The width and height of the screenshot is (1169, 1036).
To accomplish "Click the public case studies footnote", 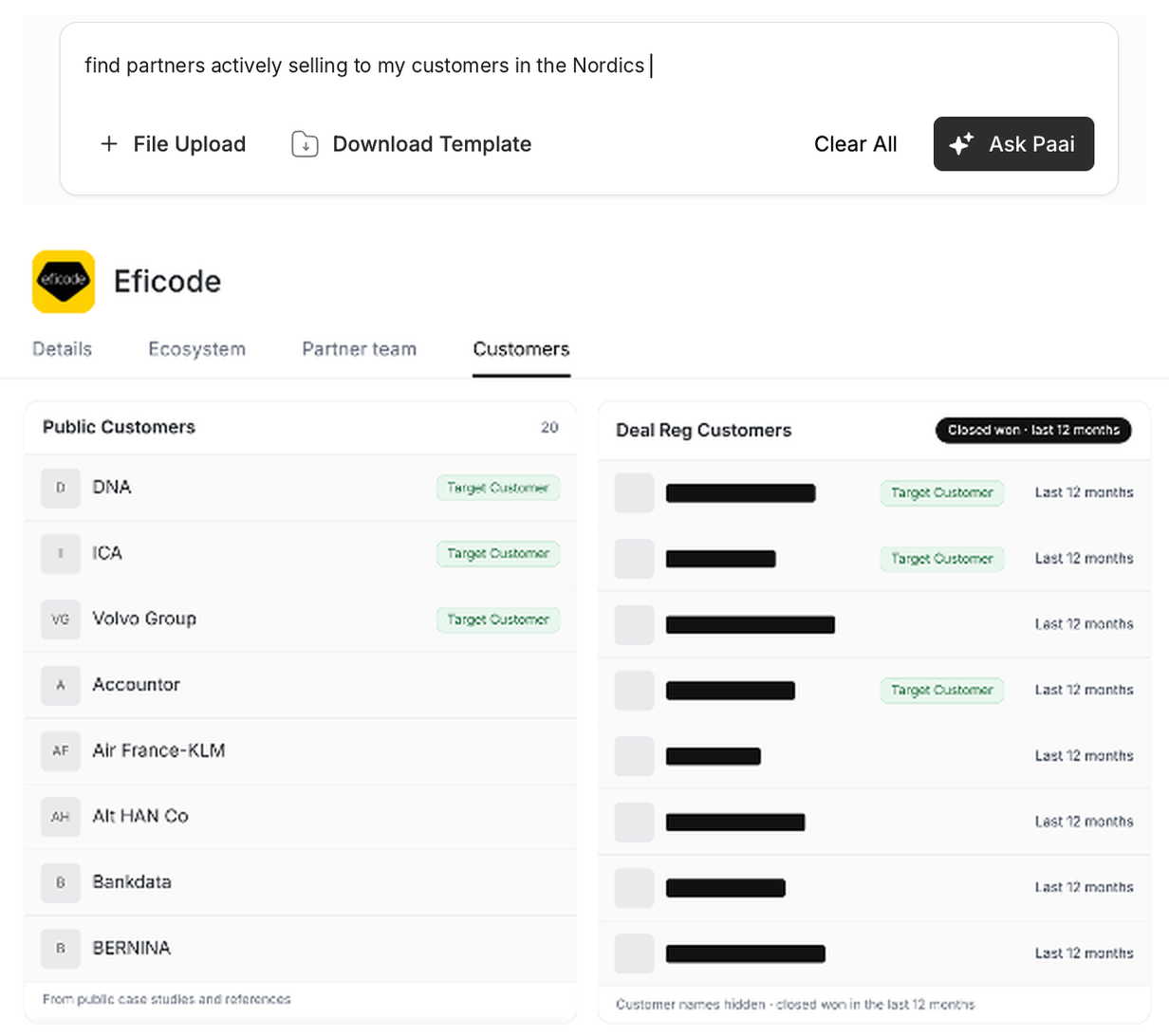I will pyautogui.click(x=167, y=999).
